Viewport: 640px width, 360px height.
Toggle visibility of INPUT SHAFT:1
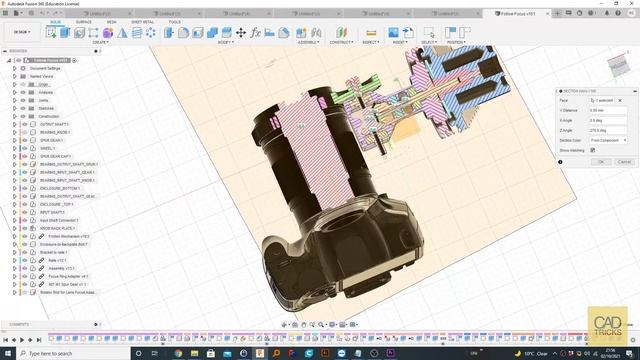[24, 212]
